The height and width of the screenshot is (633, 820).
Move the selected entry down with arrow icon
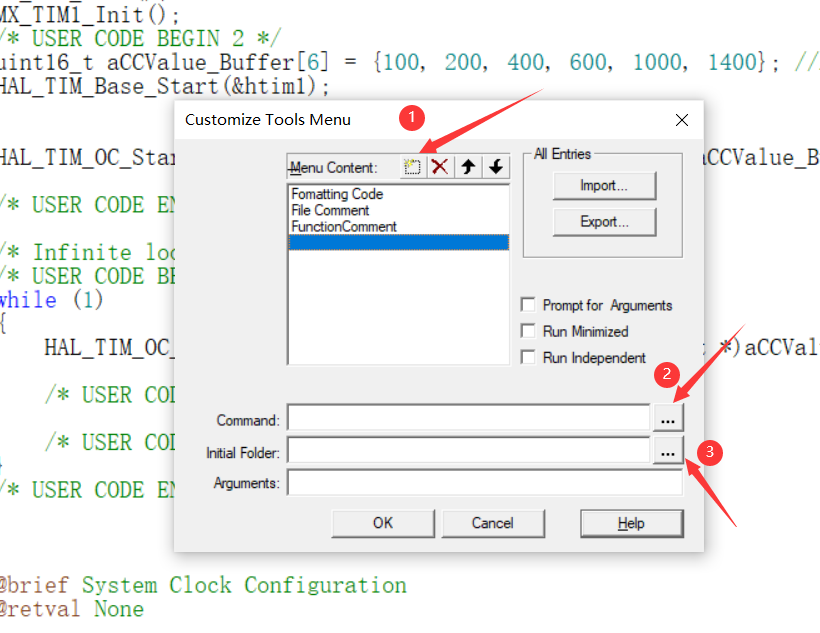(x=496, y=167)
